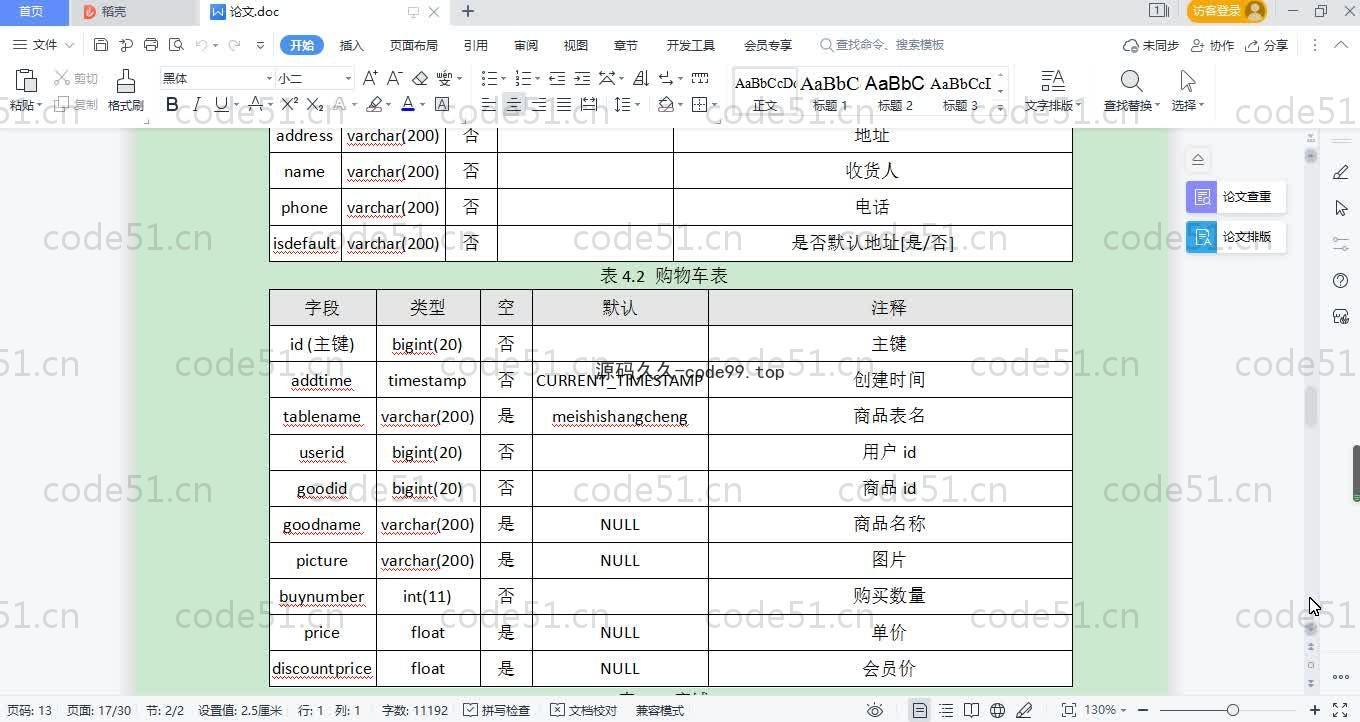The width and height of the screenshot is (1360, 722).
Task: Toggle Italic formatting
Action: [197, 104]
